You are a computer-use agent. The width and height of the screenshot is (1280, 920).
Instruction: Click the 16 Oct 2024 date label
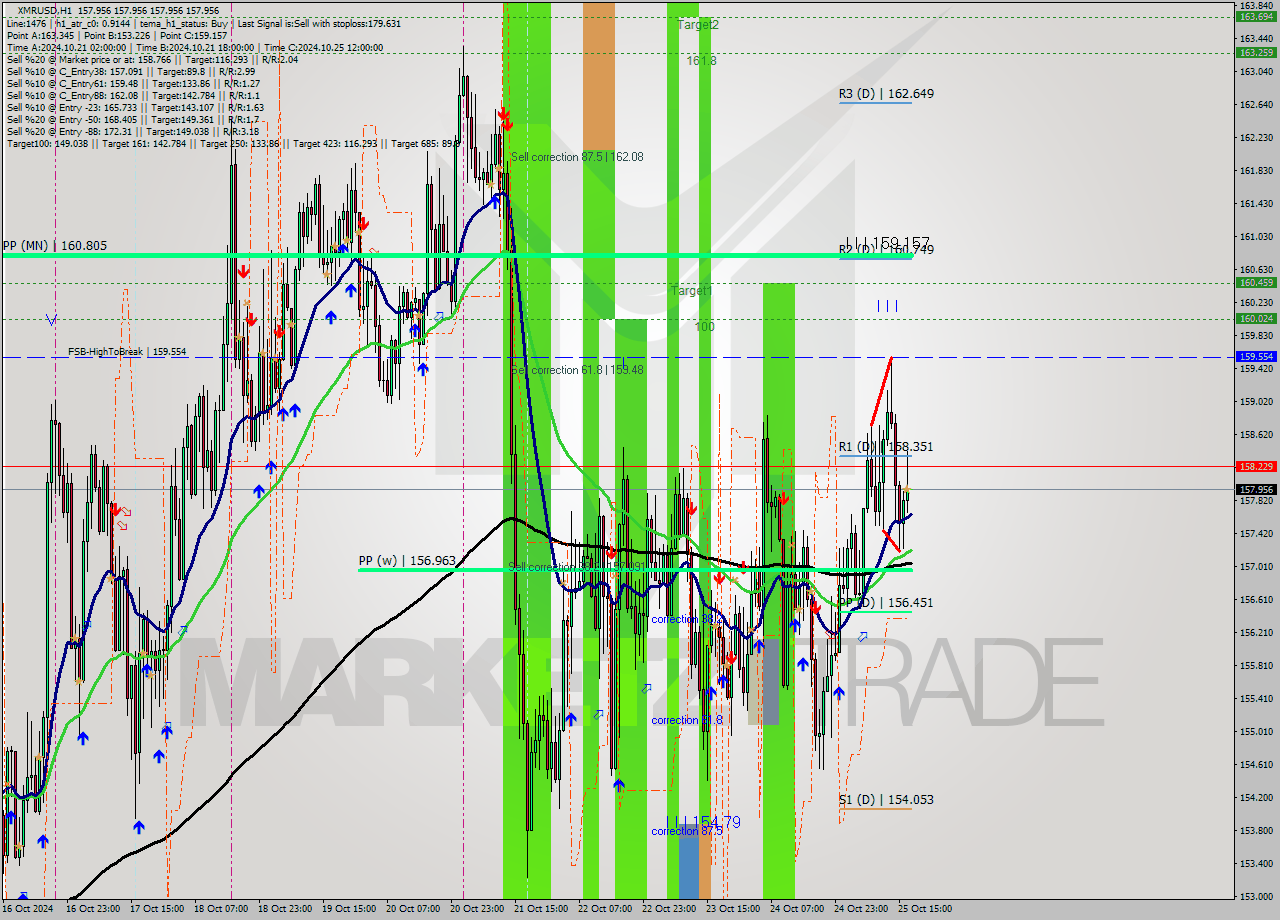(x=27, y=909)
